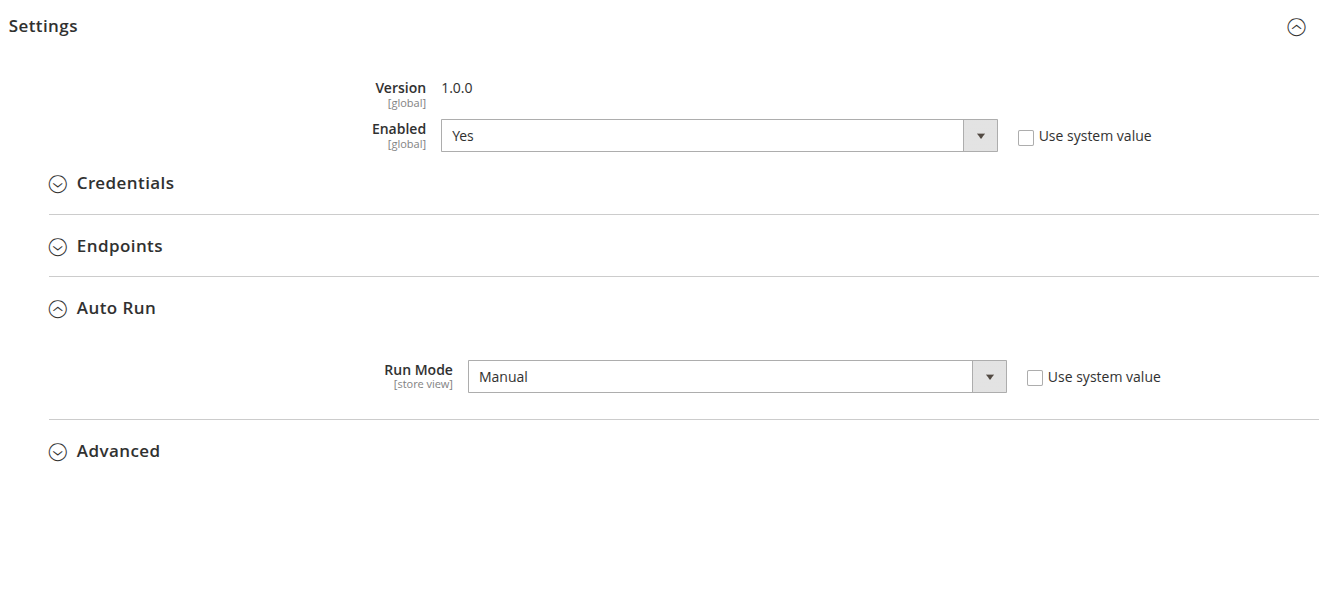Click the Credentials circle chevron icon
The width and height of the screenshot is (1332, 614).
coord(58,184)
